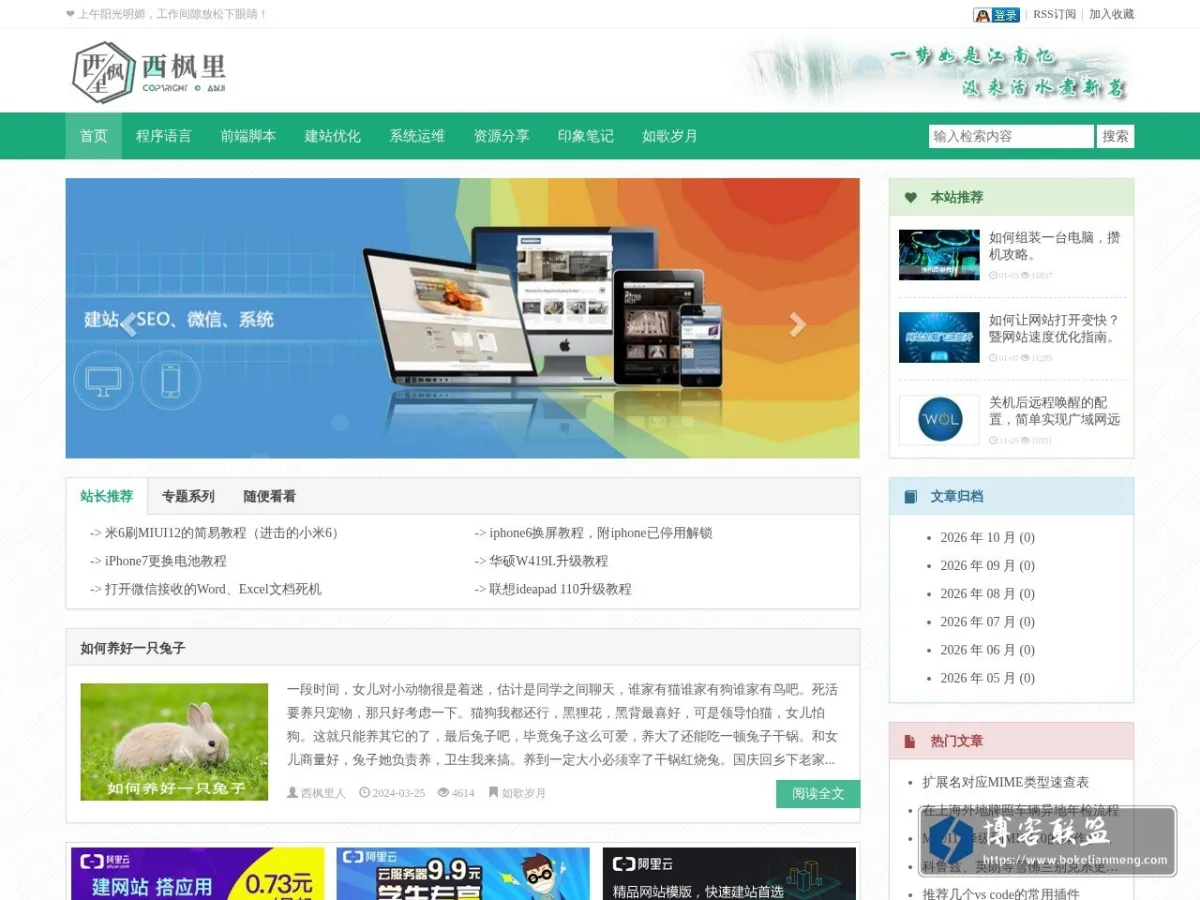Click Aliyun 建网站 搭应用 ad banner

(198, 874)
